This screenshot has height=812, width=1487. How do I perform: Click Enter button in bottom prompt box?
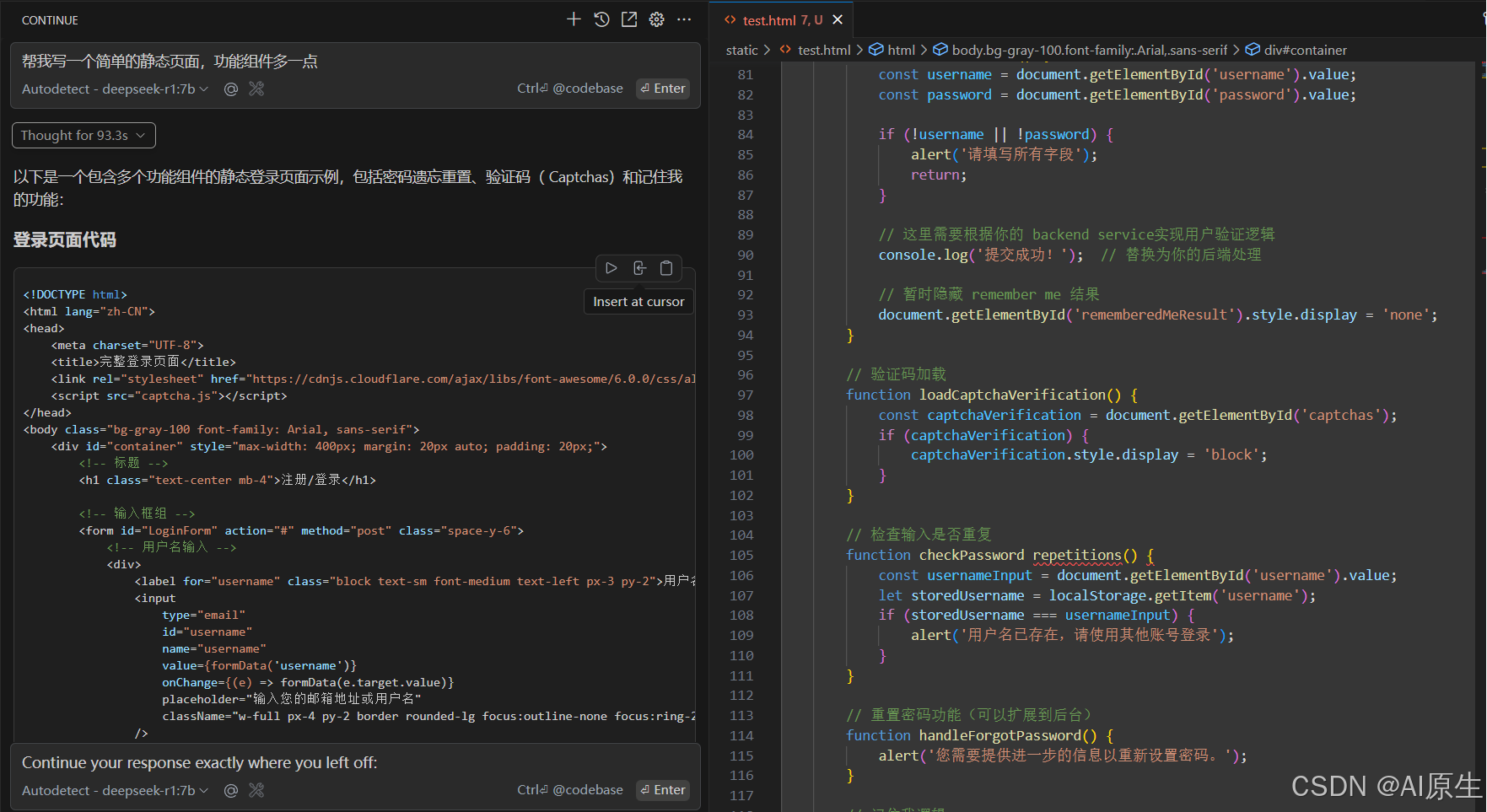663,790
